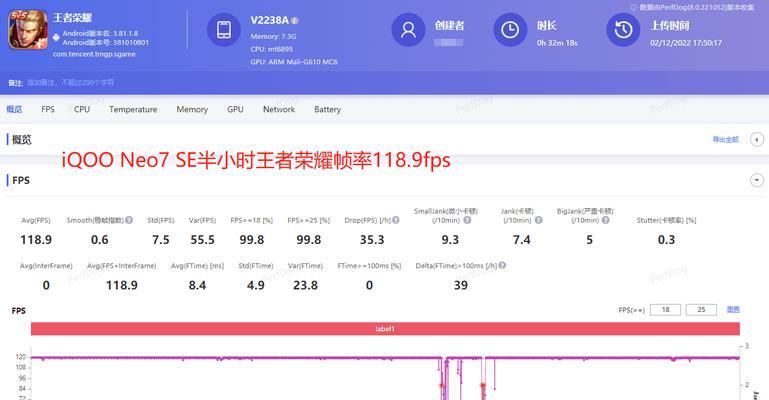Click help icon under SmallJank
Screen dimensions: 769x400
467,220
